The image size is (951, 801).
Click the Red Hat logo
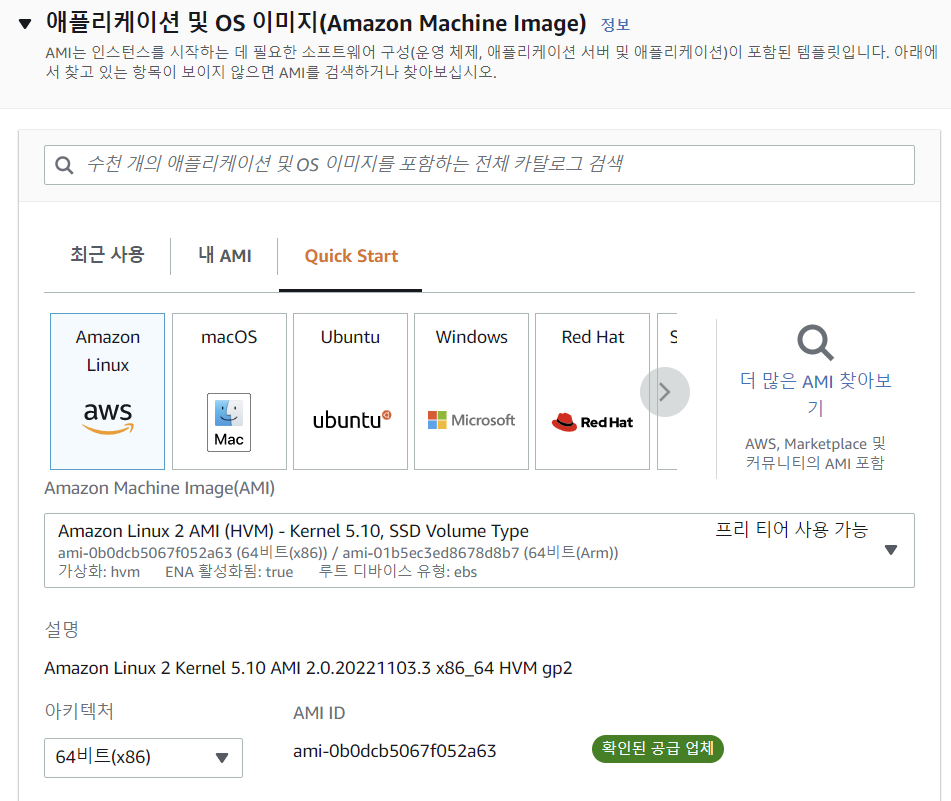pyautogui.click(x=593, y=422)
